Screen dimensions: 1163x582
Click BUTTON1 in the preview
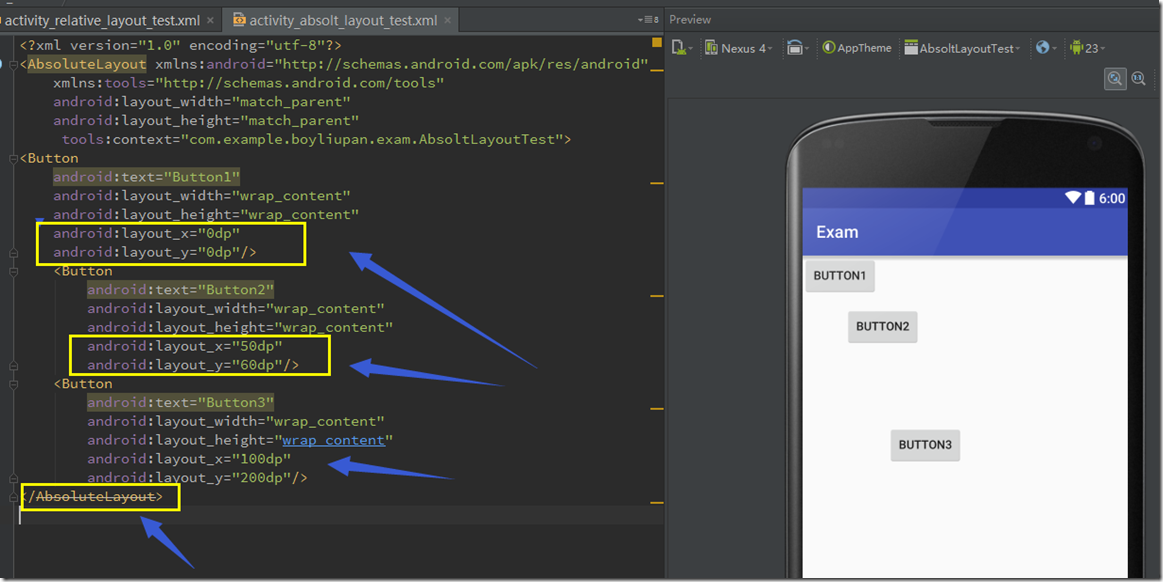point(840,276)
